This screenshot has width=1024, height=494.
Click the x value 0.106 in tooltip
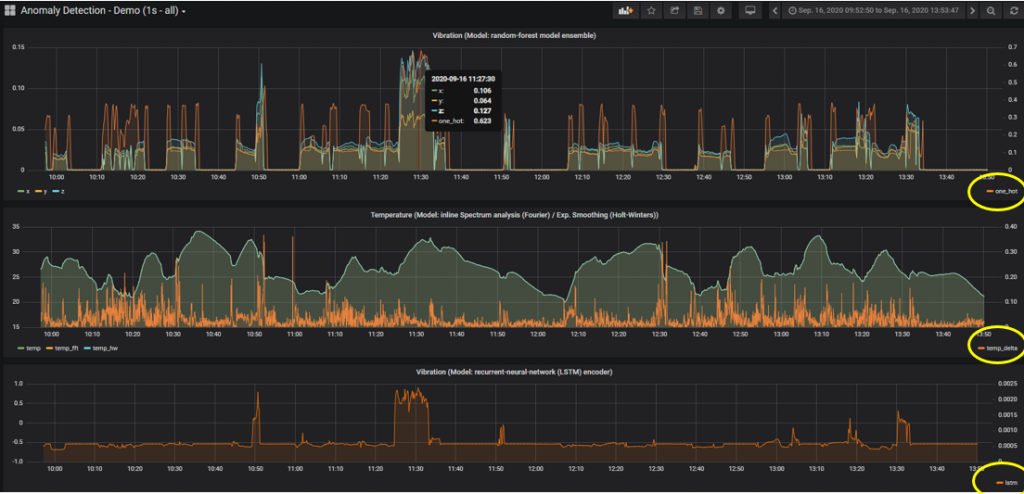[483, 91]
